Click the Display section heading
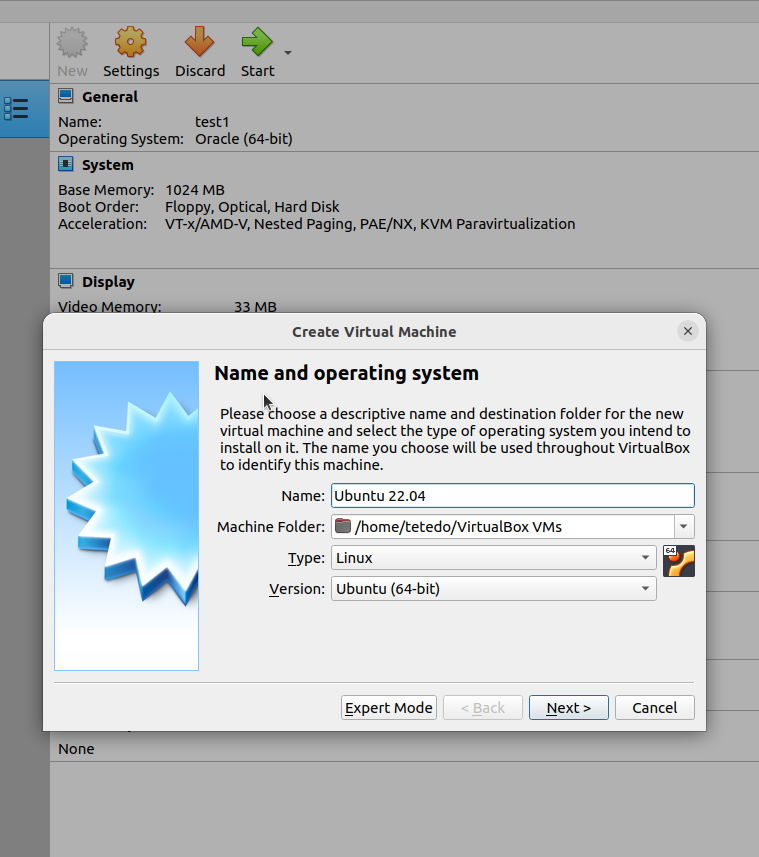The image size is (759, 857). (108, 282)
